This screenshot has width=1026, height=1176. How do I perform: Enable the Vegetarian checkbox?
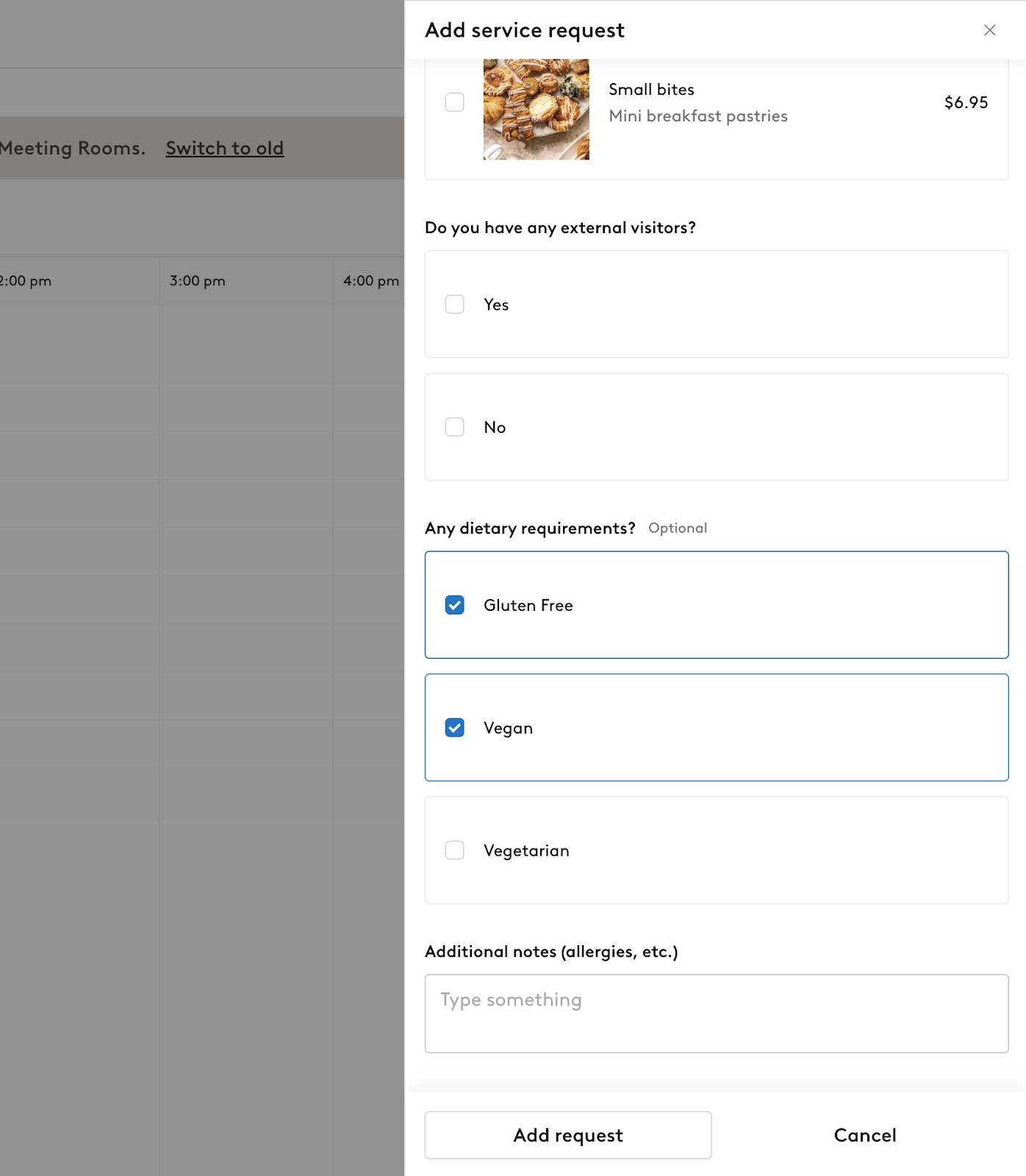tap(455, 850)
